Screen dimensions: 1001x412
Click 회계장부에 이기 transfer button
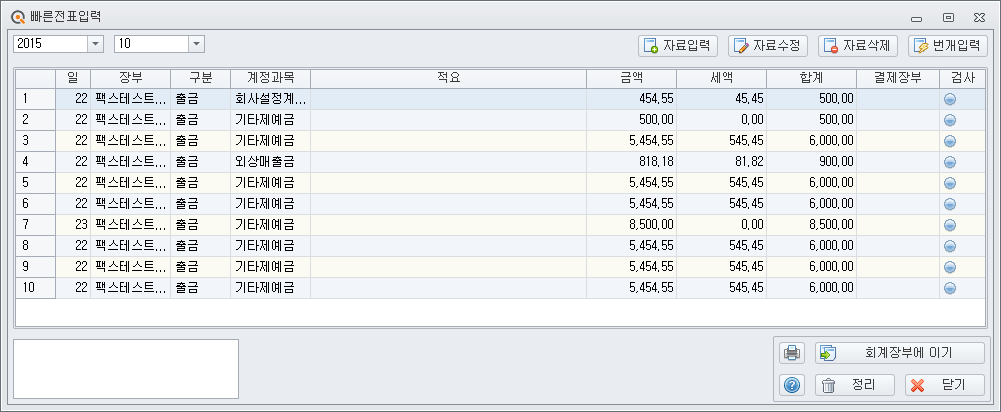tap(899, 353)
